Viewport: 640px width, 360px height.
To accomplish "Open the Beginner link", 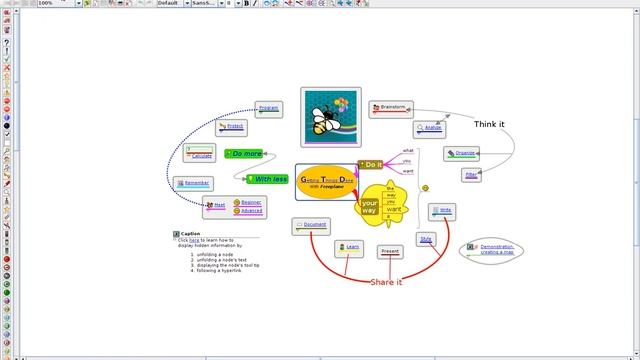I will 251,202.
